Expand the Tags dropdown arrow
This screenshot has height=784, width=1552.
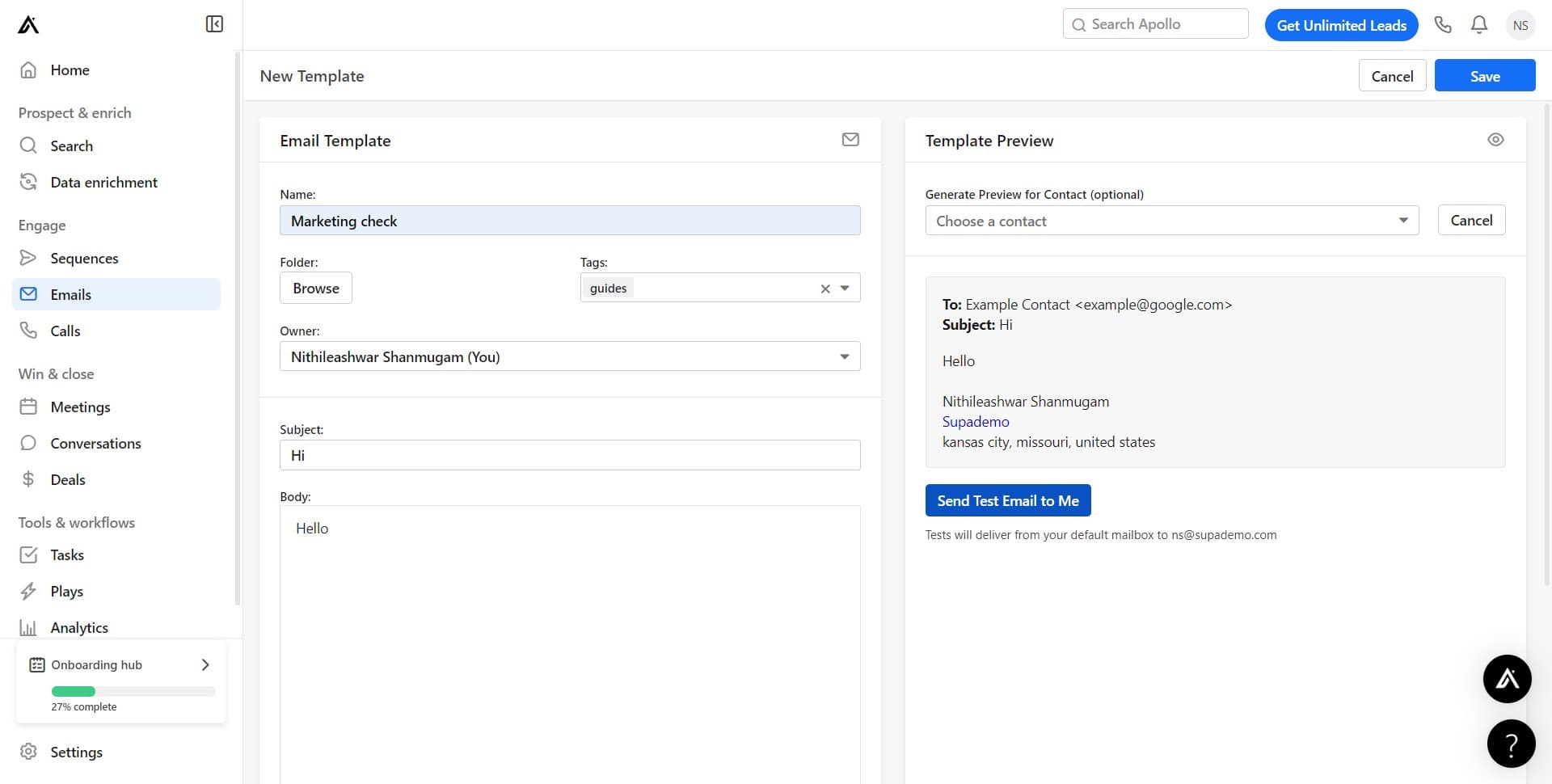pos(845,289)
